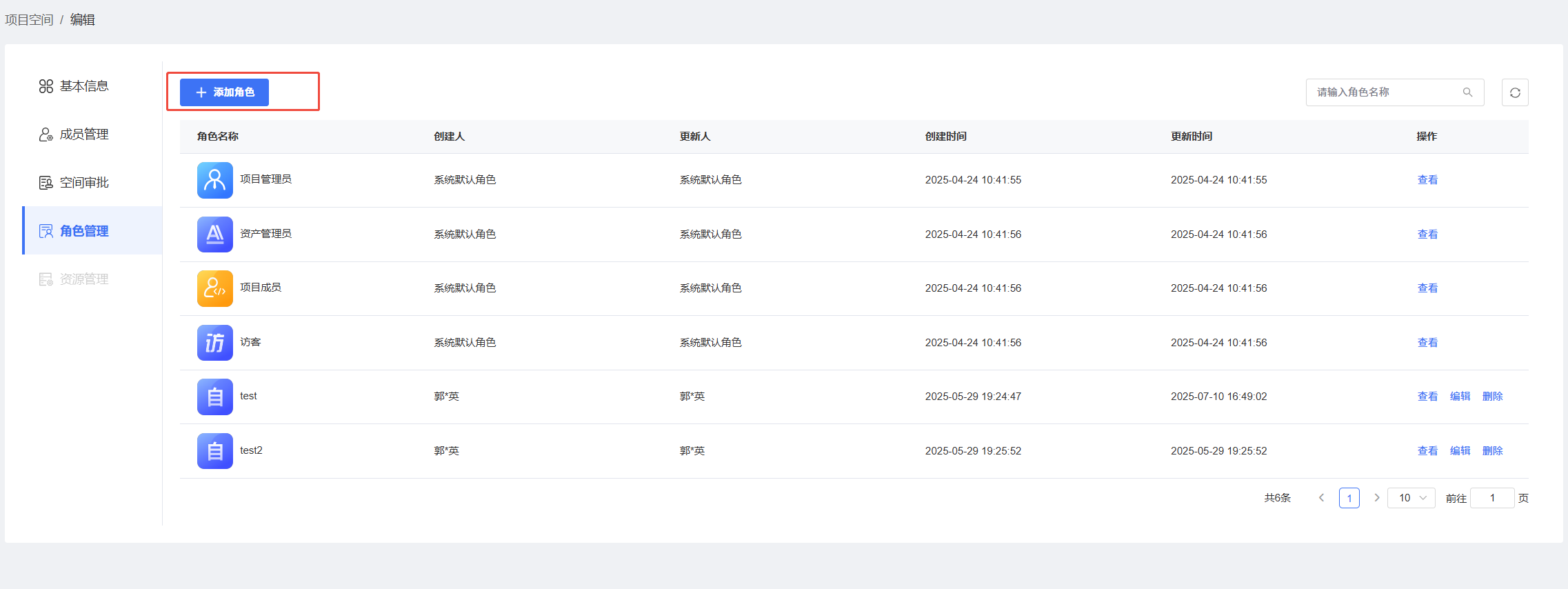
Task: Click the test2 role avatar icon
Action: coord(215,451)
